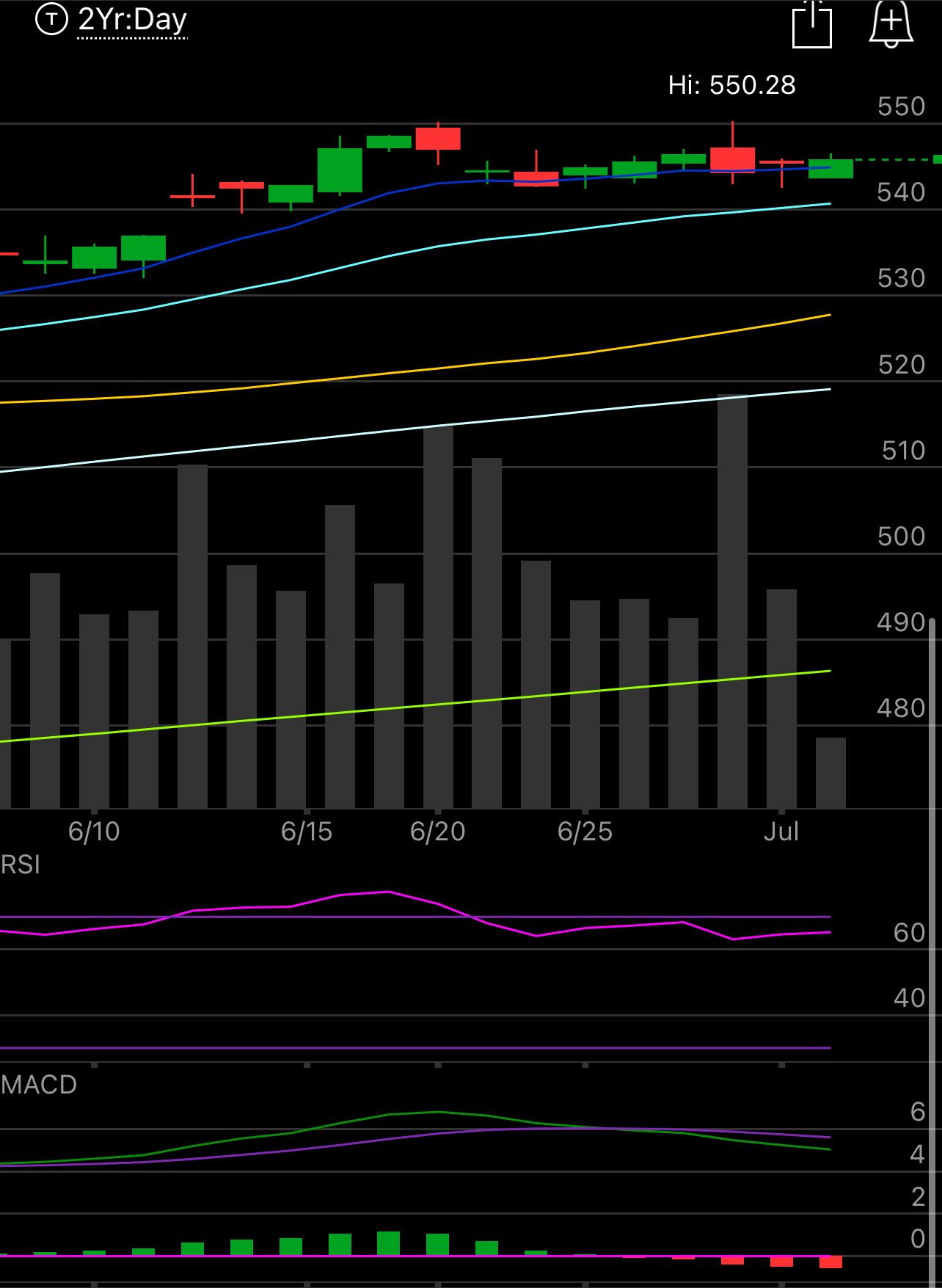Tap the RSI indicator label
This screenshot has width=942, height=1288.
point(21,865)
